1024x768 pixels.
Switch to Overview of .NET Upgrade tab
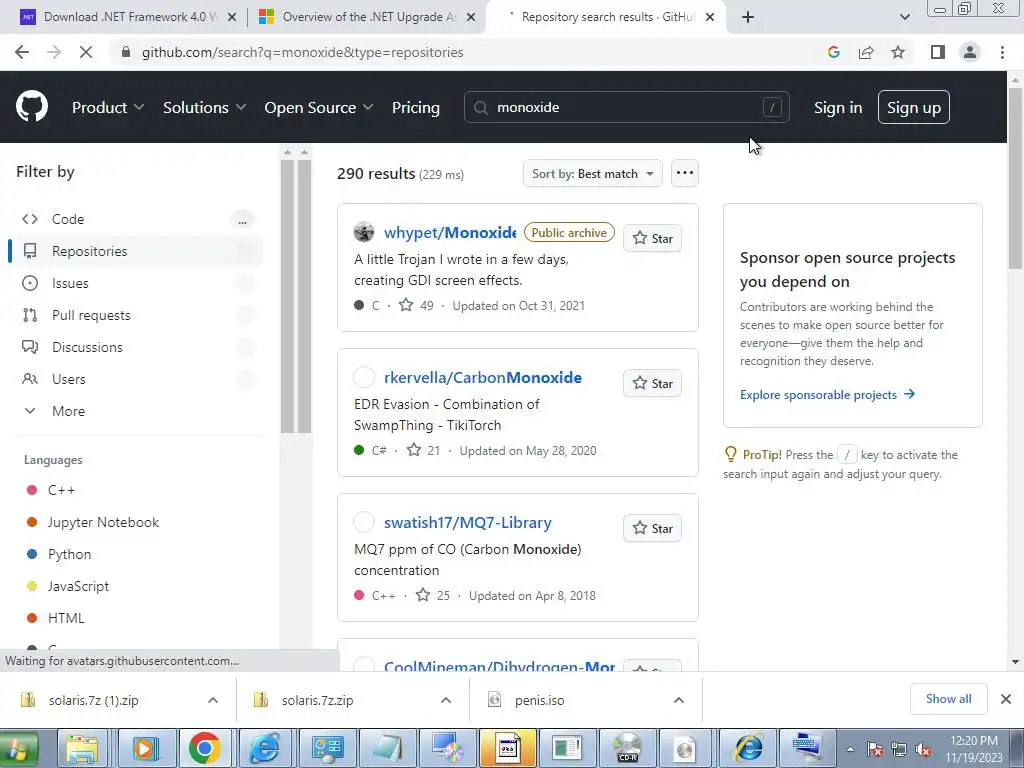pyautogui.click(x=366, y=17)
